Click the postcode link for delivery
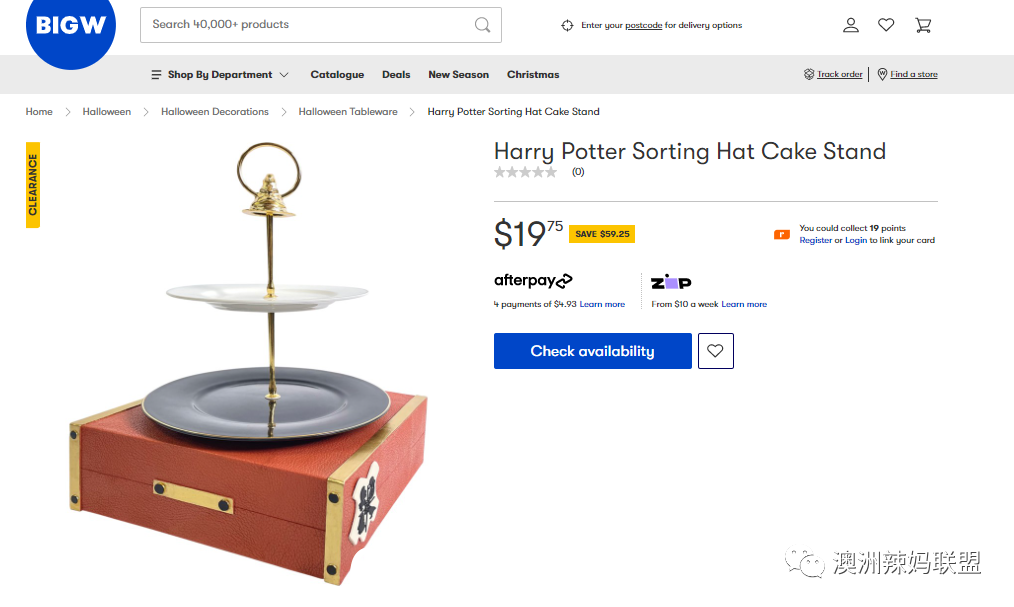The image size is (1014, 607). pos(643,25)
